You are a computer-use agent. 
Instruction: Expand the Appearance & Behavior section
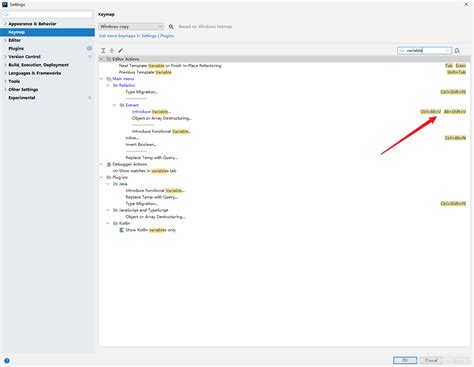click(x=5, y=24)
